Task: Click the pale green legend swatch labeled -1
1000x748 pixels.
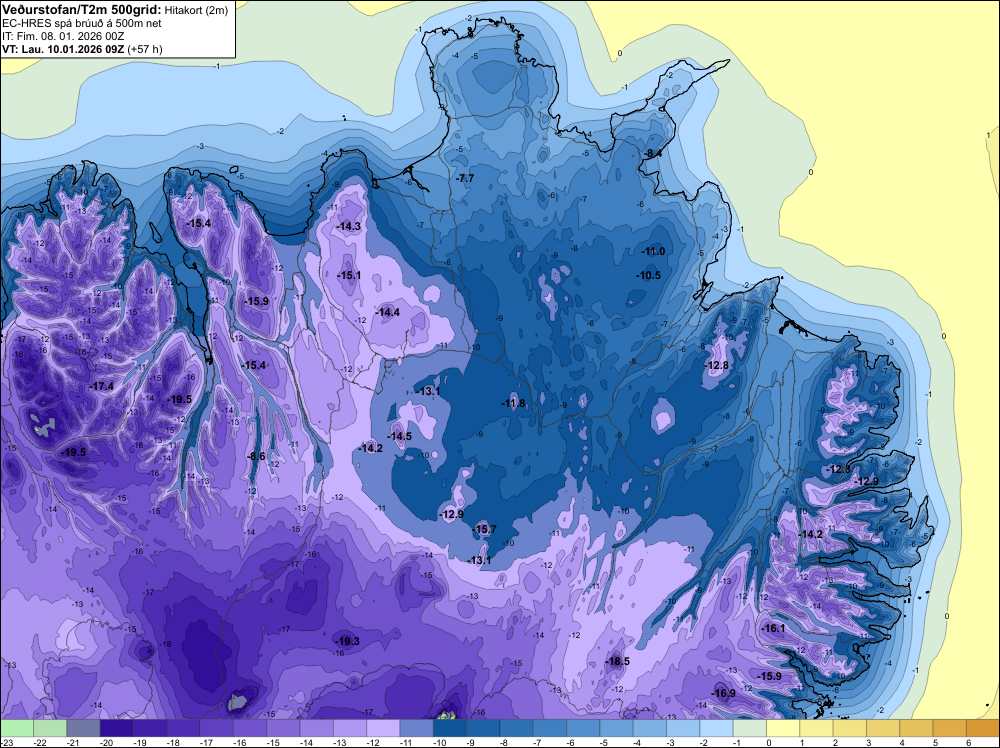Action: tap(749, 728)
